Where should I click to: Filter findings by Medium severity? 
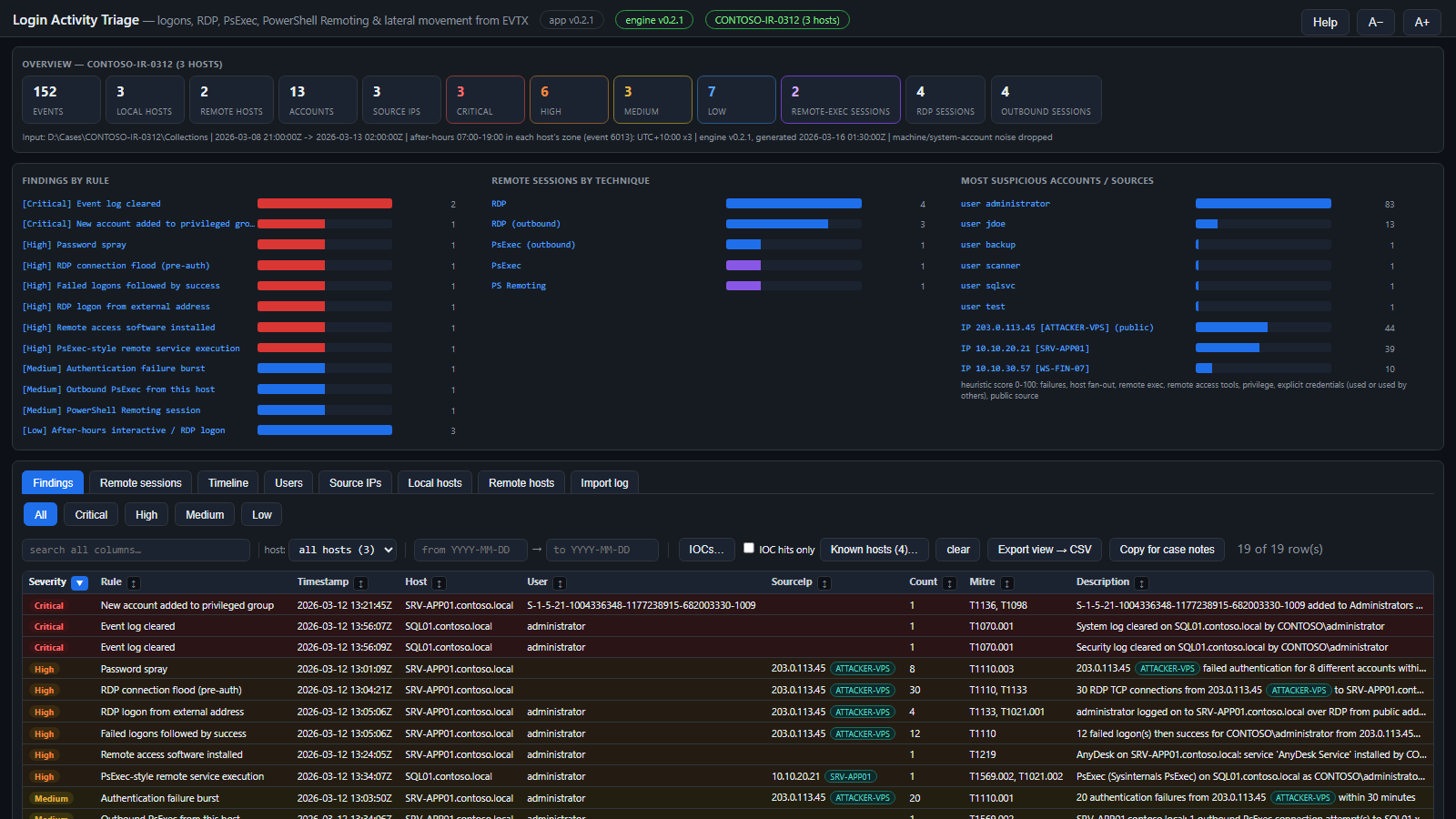[x=205, y=514]
